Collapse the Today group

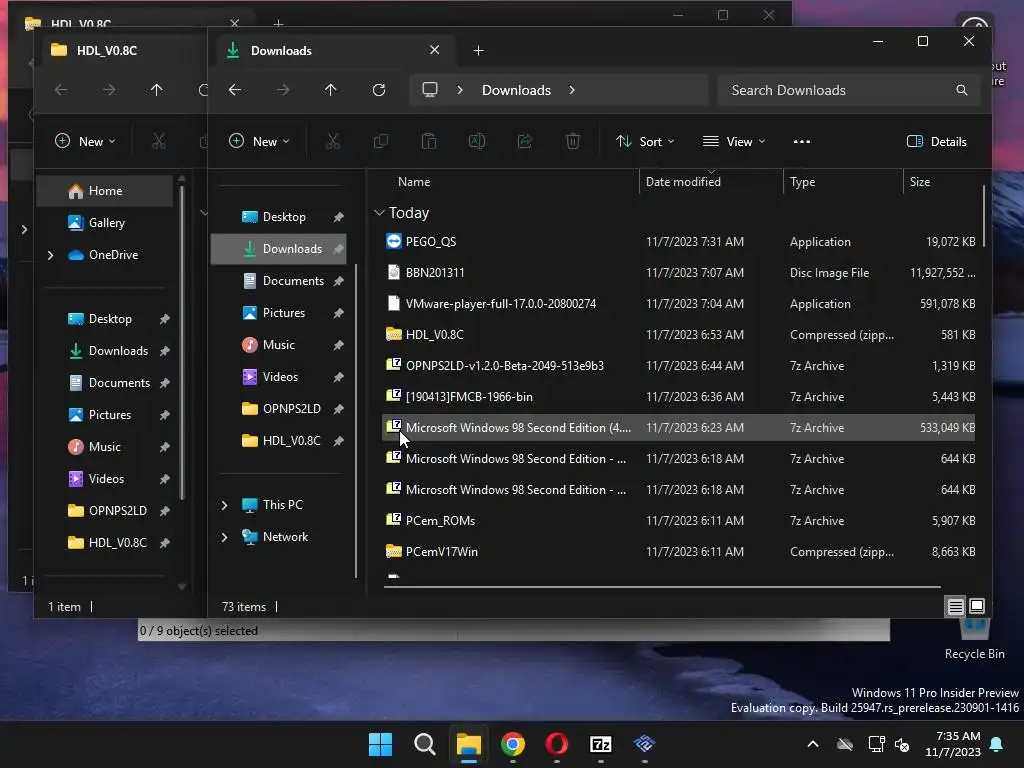pyautogui.click(x=379, y=213)
